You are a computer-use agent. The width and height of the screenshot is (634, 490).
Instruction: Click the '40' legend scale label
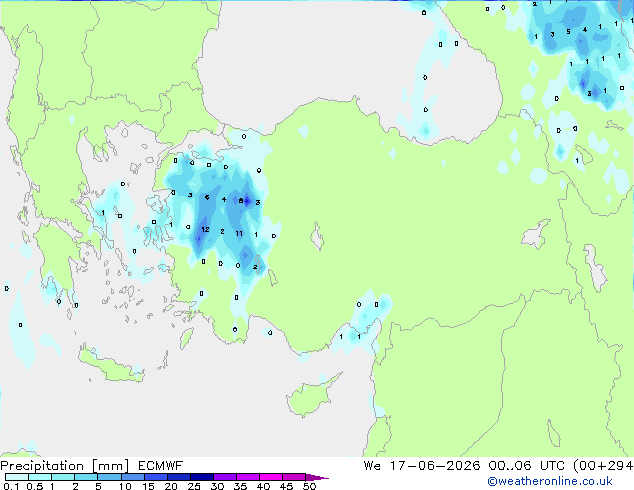click(263, 486)
